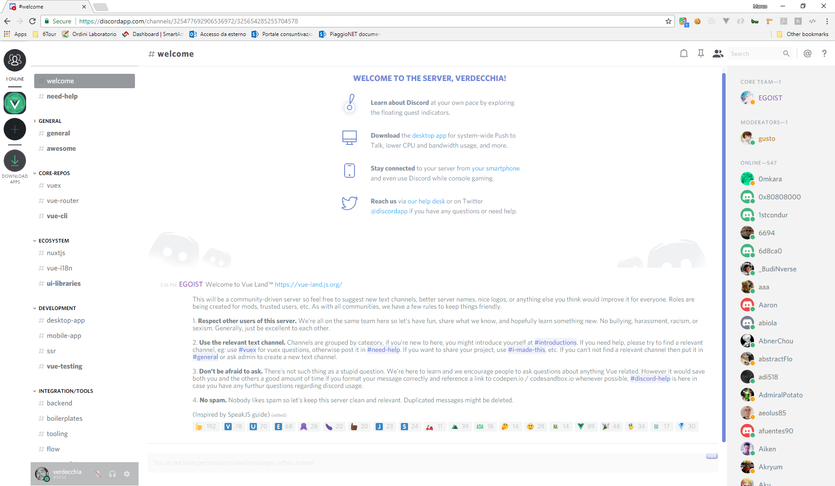Mute microphone in user panel
This screenshot has height=486, width=835.
click(x=98, y=473)
